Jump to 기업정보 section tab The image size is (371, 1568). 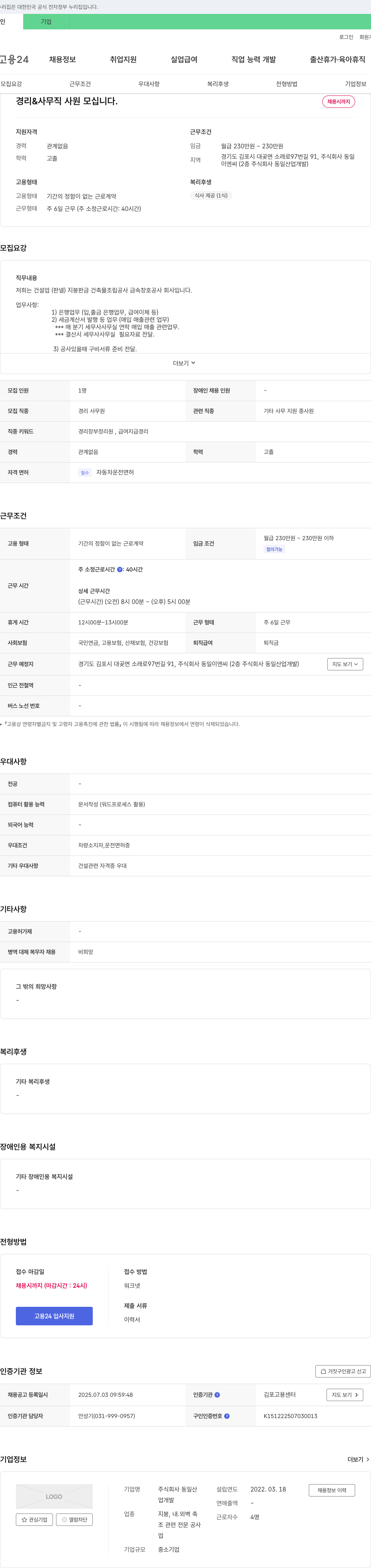(x=356, y=84)
